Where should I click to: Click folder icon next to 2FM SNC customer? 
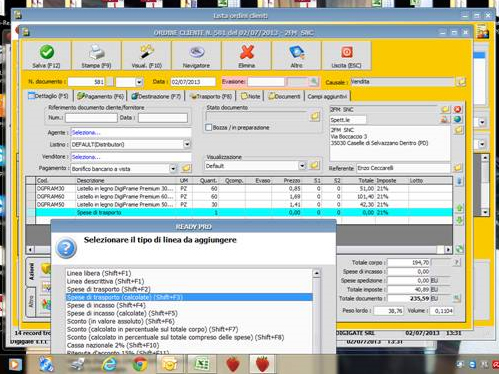445,109
